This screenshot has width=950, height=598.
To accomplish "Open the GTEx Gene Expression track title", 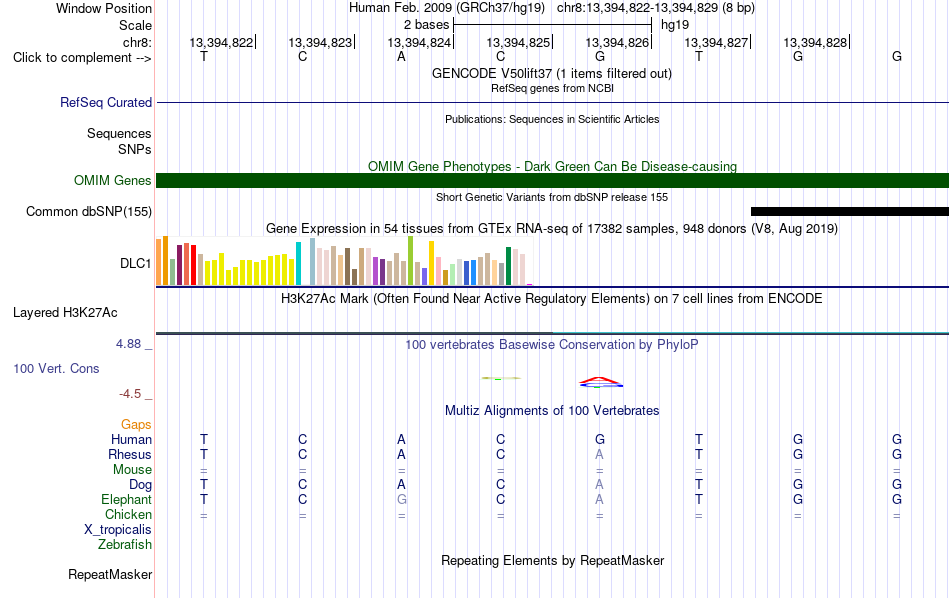I will click(552, 228).
